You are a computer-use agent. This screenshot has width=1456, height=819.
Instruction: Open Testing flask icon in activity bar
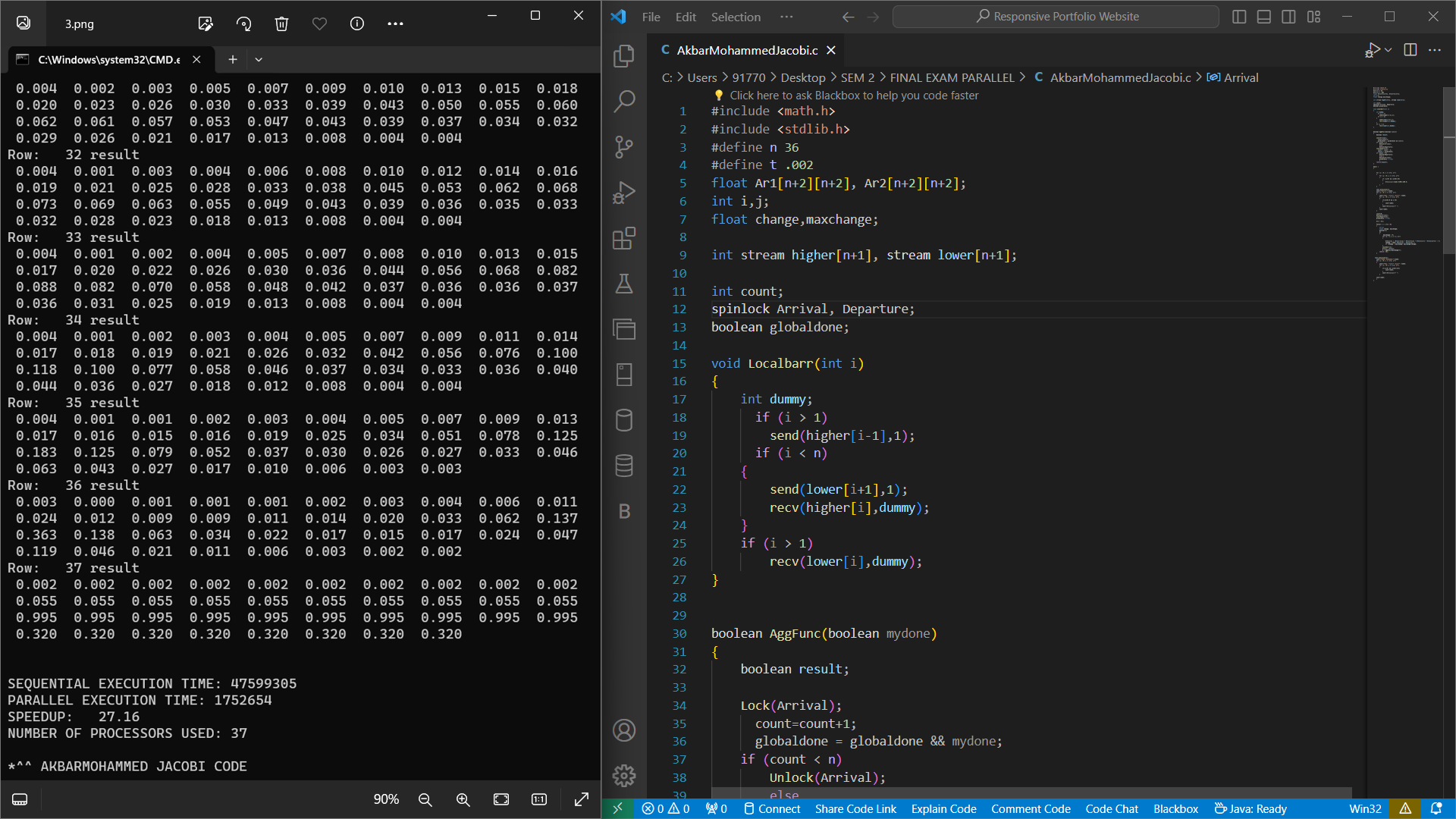624,284
